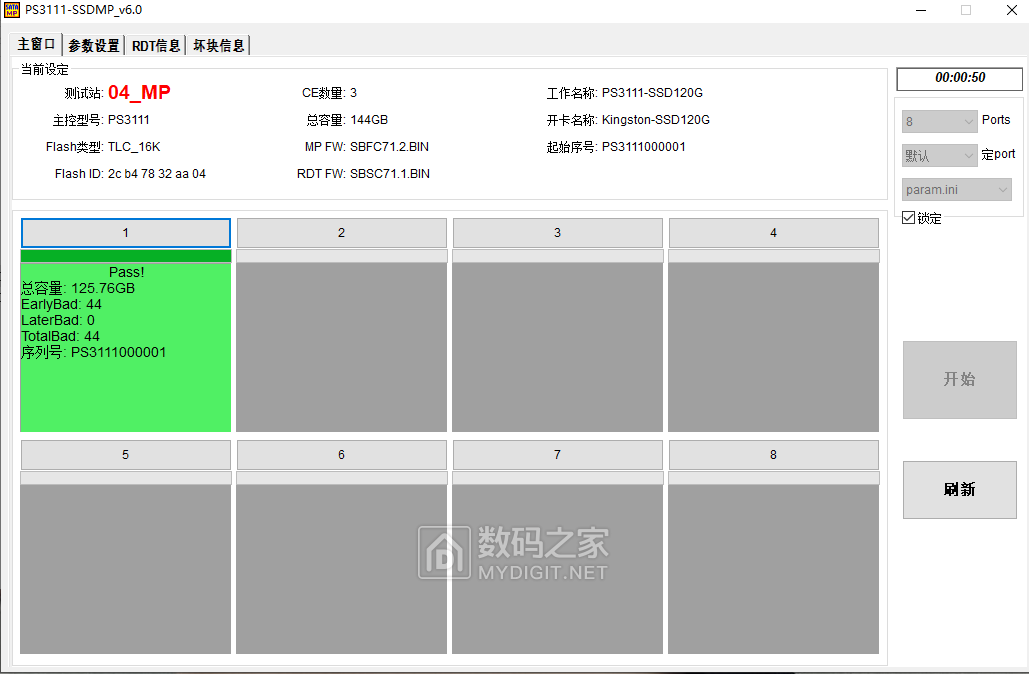The image size is (1029, 674).
Task: Click the MP FW value SBFC71.2.BIN
Action: (389, 147)
